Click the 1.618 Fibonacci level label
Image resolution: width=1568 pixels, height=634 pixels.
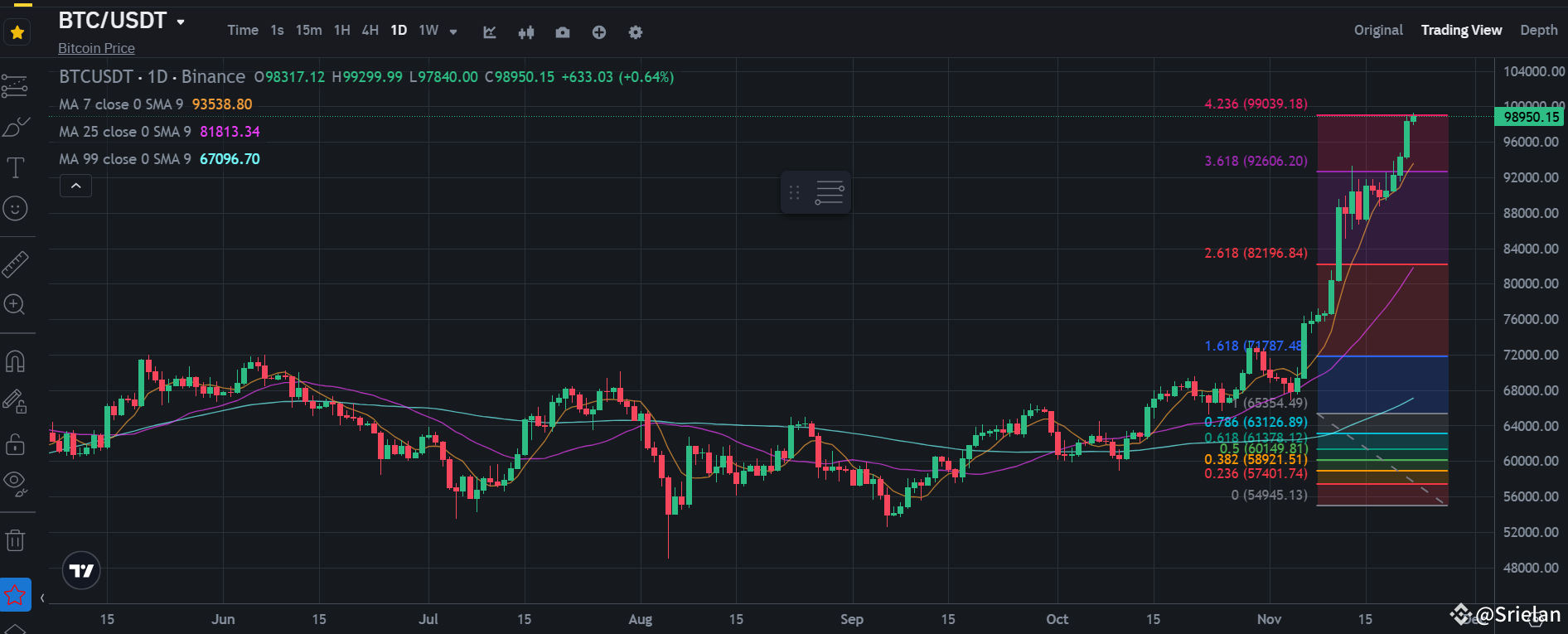(1253, 346)
